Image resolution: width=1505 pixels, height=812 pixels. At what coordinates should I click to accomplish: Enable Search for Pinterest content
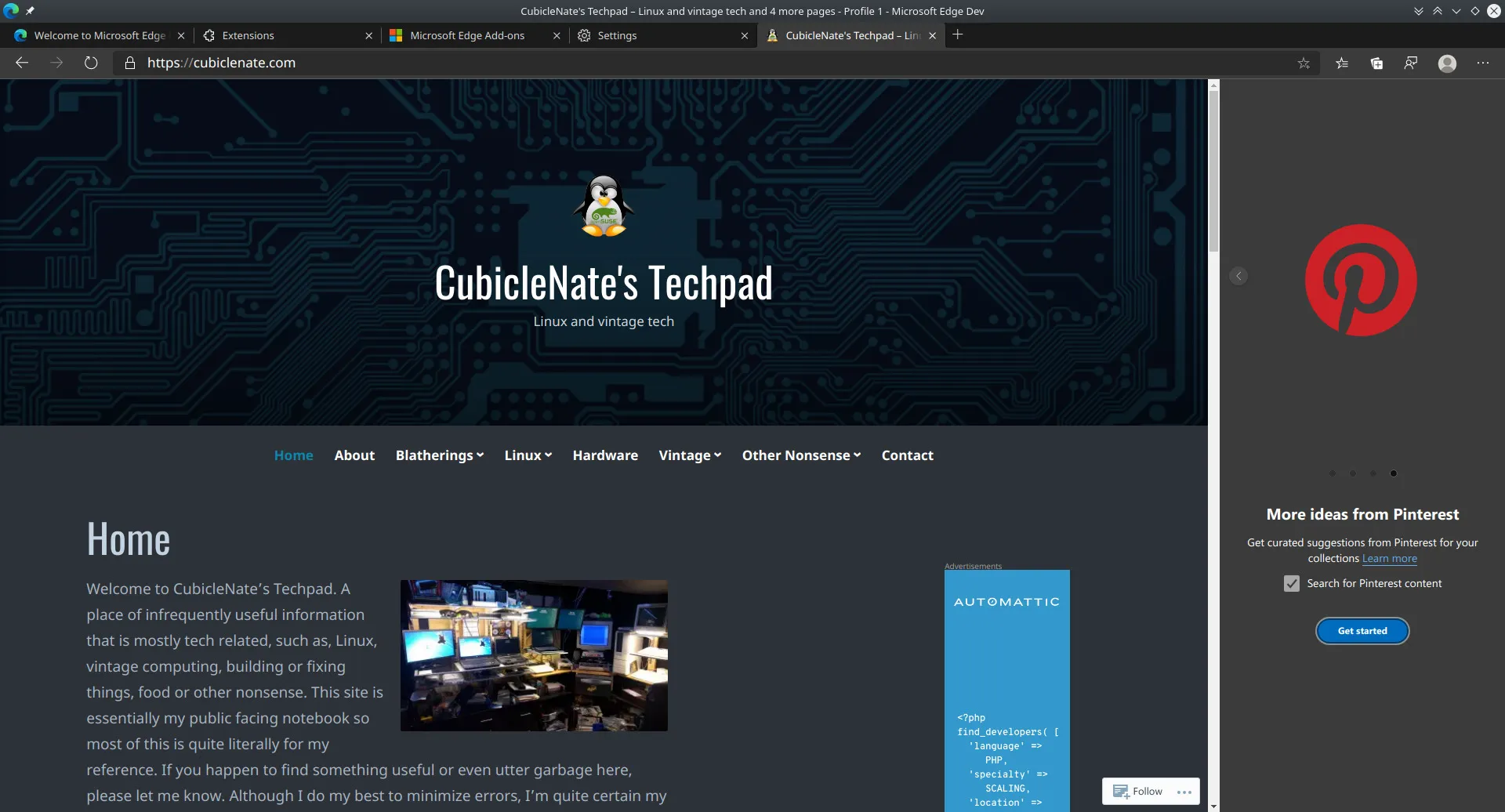coord(1291,583)
